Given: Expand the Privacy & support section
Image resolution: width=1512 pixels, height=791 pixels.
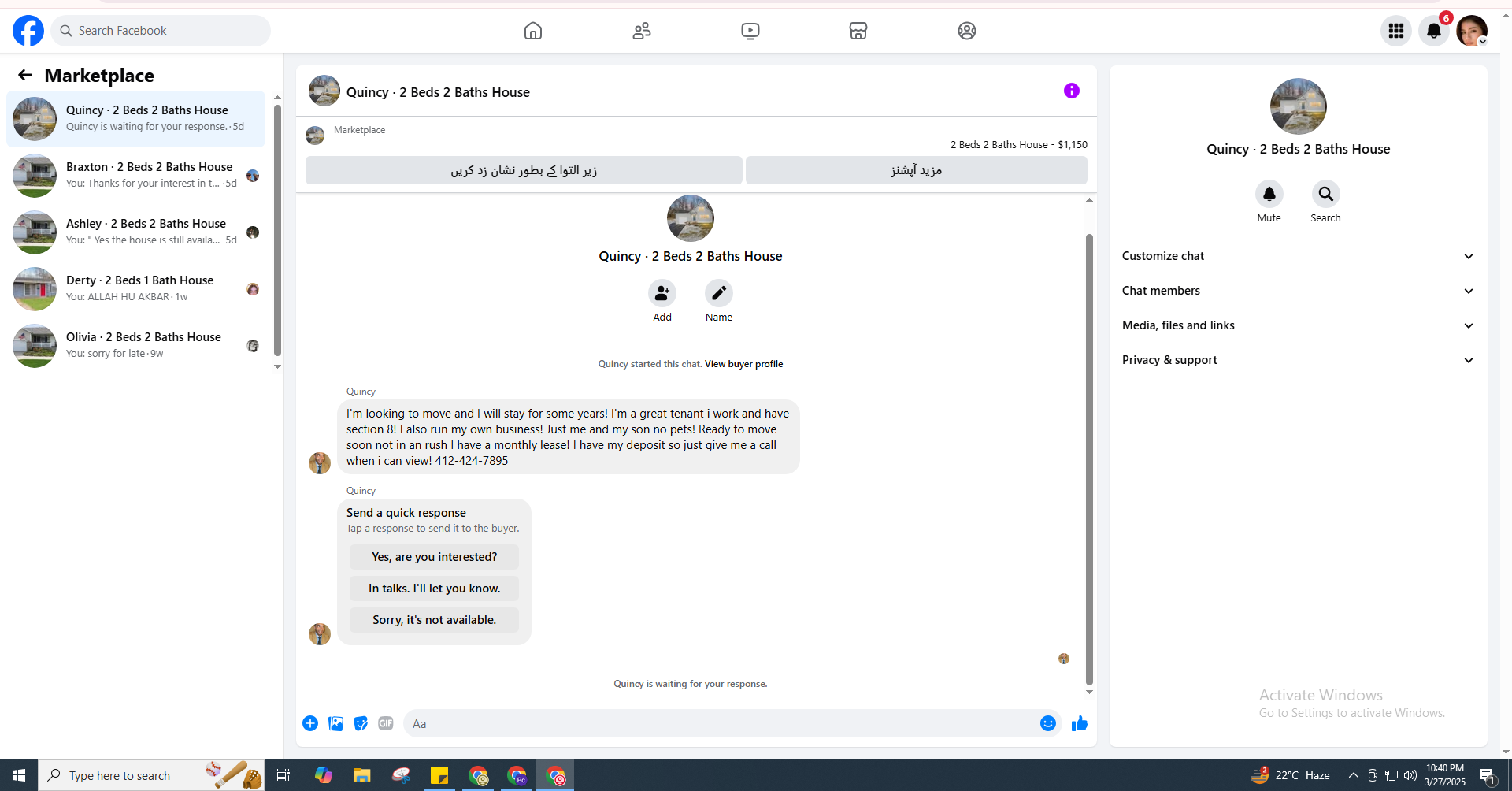Looking at the screenshot, I should tap(1299, 360).
